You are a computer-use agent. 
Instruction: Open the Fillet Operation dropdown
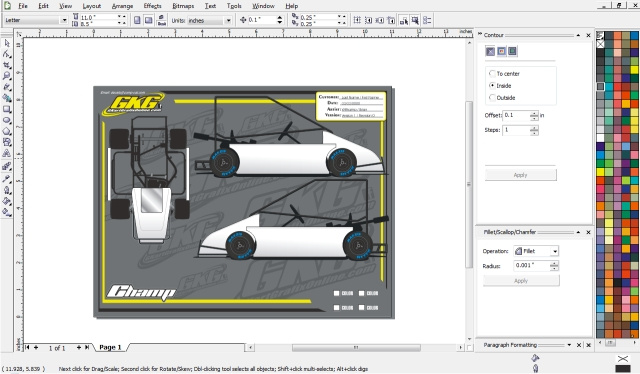coord(555,251)
